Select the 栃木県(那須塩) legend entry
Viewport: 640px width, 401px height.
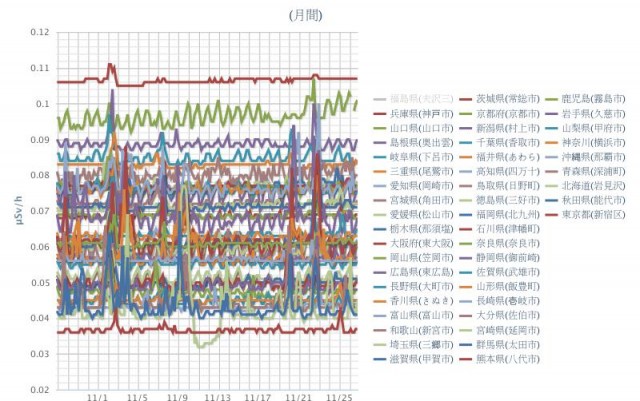(413, 229)
